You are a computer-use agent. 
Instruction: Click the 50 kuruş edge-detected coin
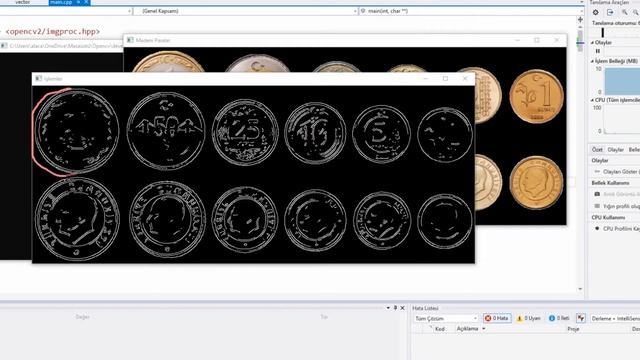tap(166, 131)
